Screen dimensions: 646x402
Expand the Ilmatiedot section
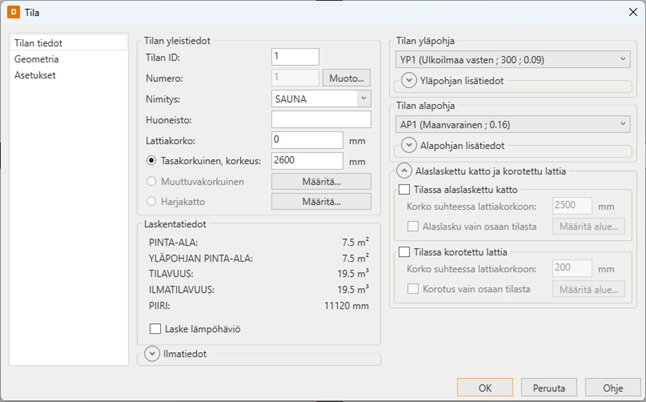153,353
